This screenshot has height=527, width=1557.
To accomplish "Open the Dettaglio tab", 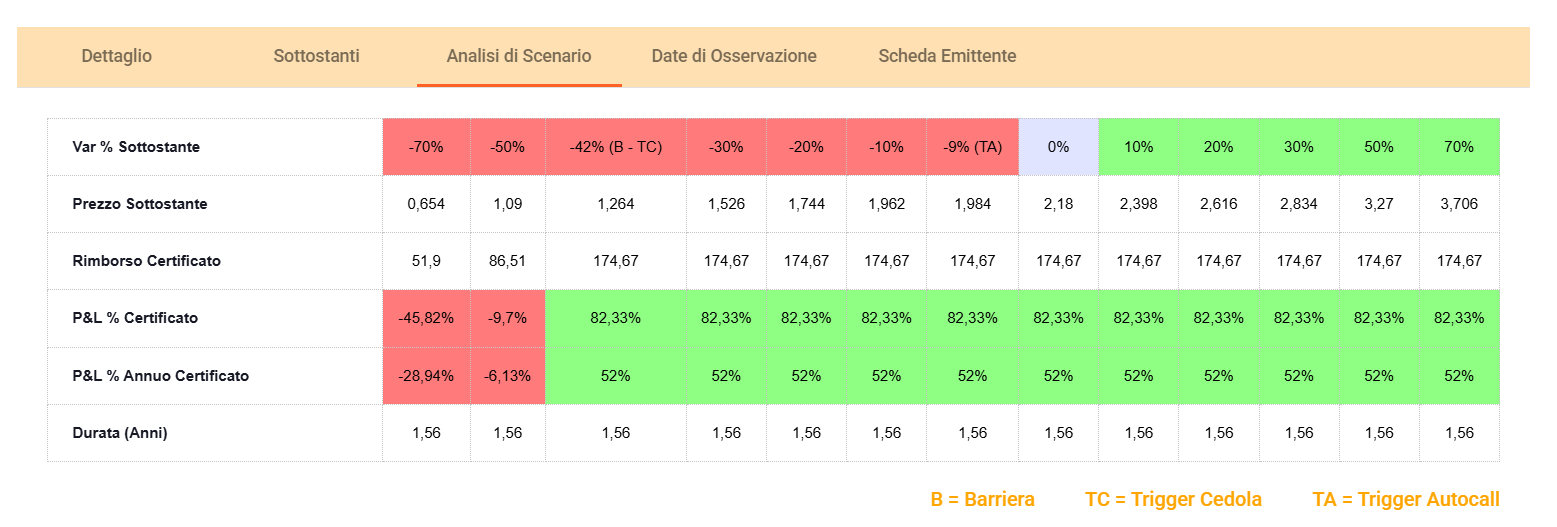I will click(x=117, y=56).
